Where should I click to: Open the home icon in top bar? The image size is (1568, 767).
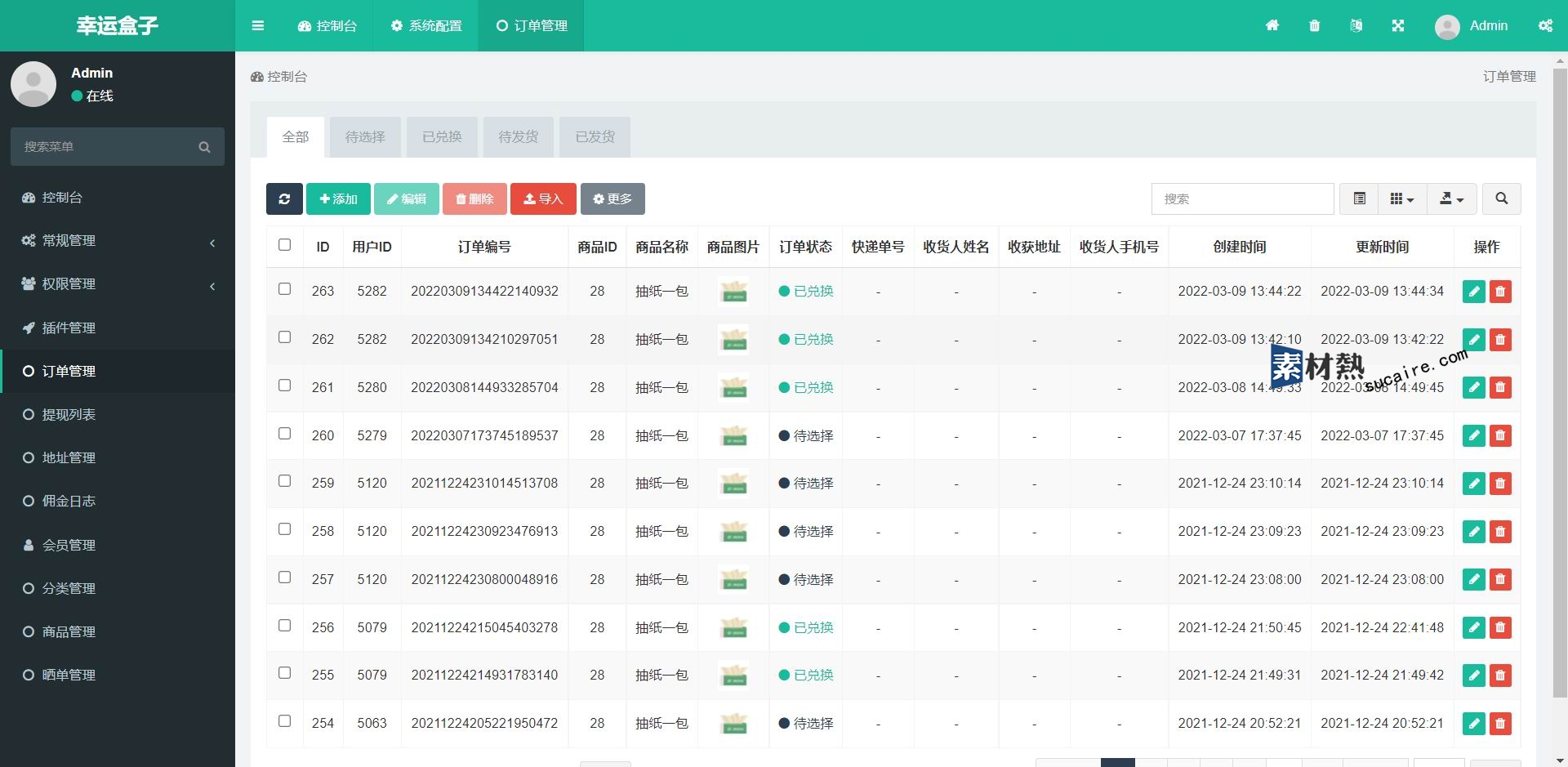pyautogui.click(x=1272, y=25)
